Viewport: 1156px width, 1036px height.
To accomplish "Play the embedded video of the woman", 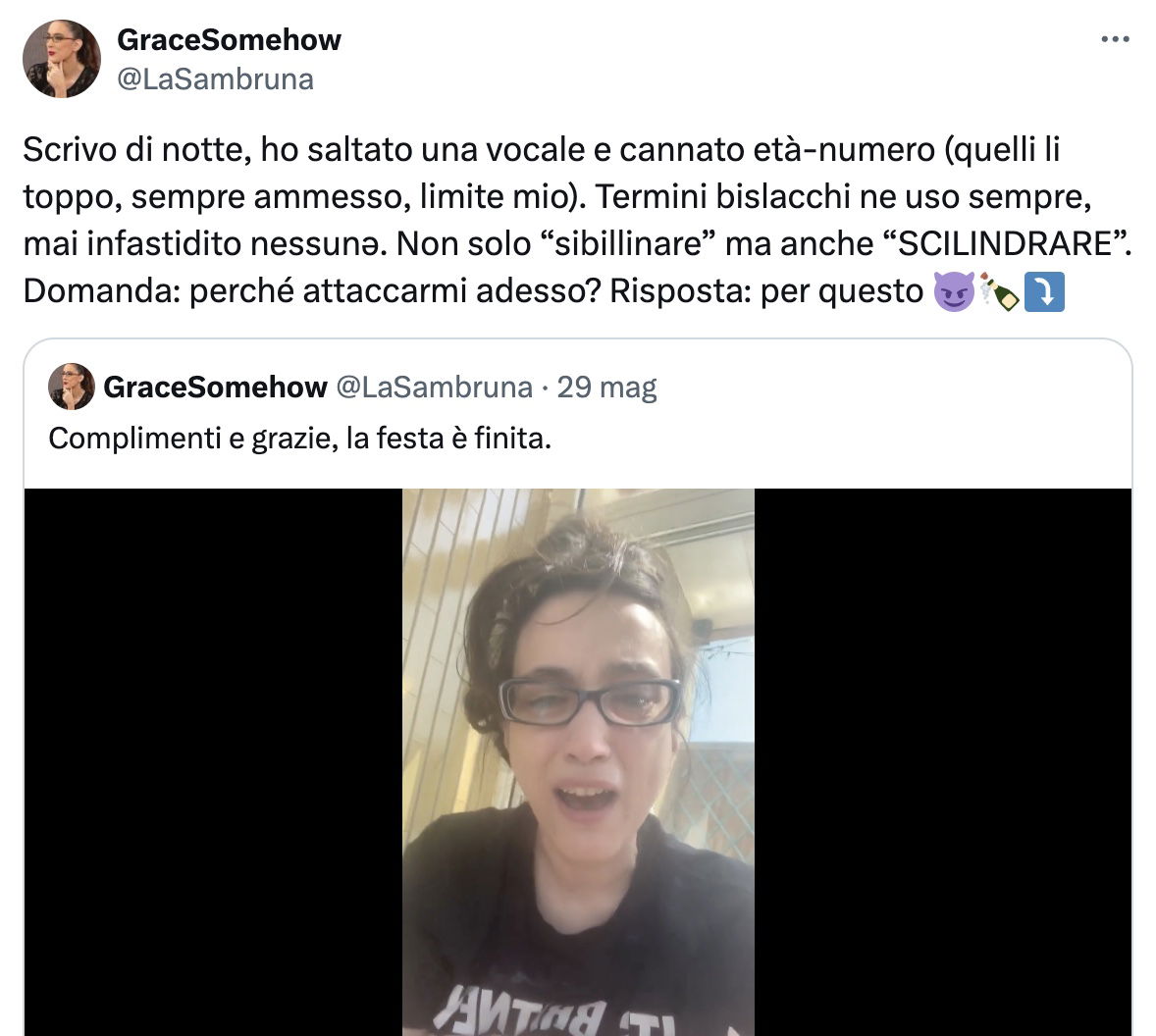I will pos(578,762).
